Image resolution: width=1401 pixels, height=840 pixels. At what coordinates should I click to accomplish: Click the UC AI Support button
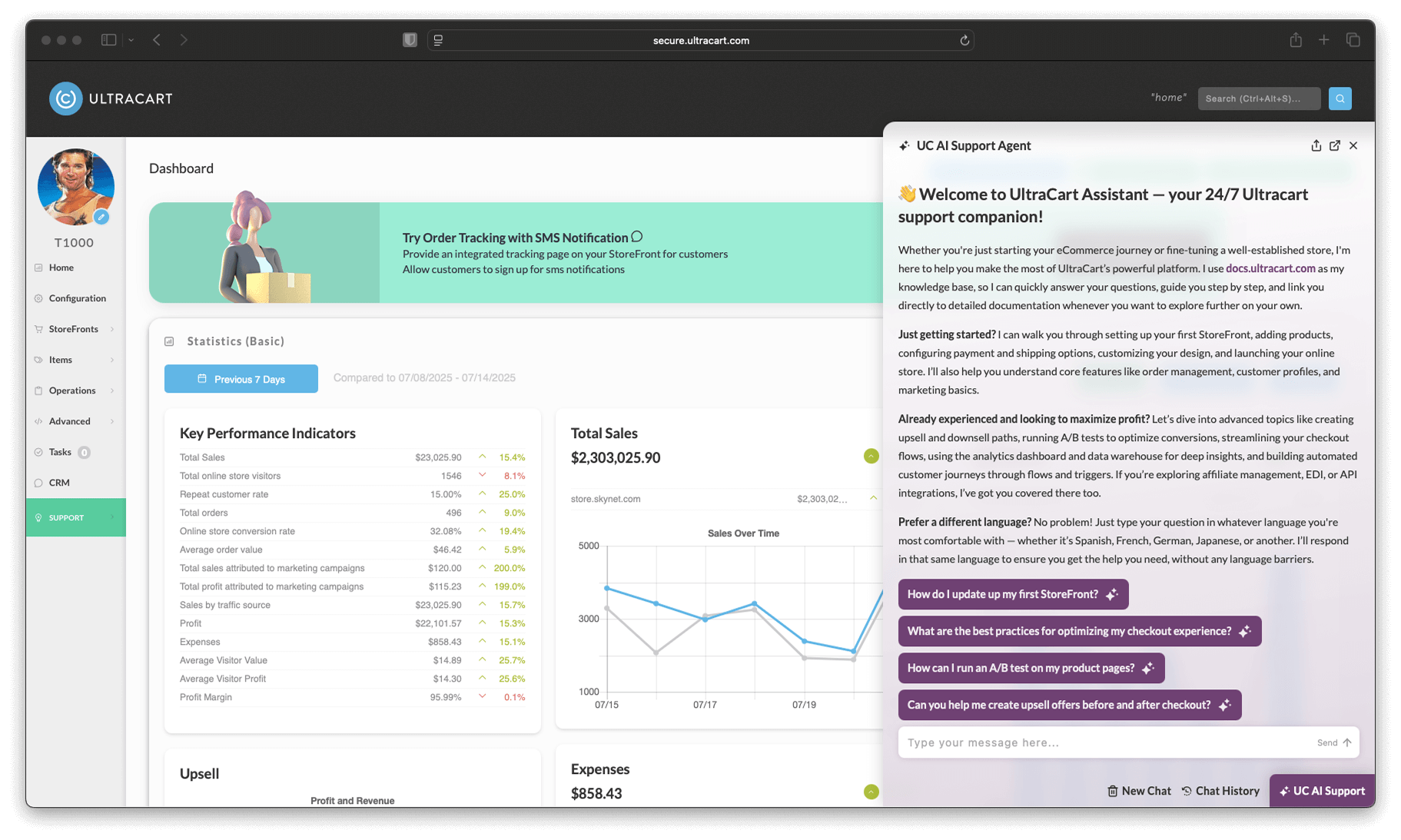1322,791
